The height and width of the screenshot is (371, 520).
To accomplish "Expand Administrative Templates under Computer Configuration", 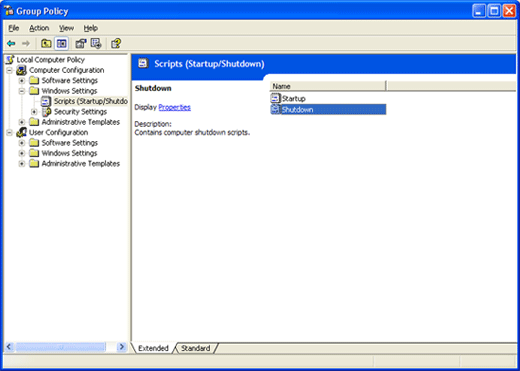I will click(x=22, y=122).
